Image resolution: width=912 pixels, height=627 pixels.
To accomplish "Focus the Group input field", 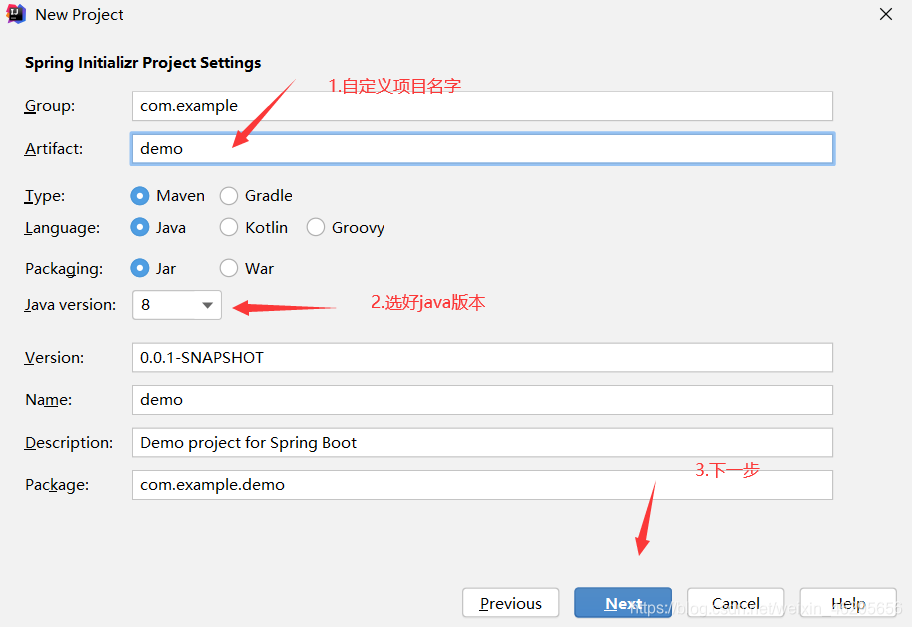I will click(482, 106).
